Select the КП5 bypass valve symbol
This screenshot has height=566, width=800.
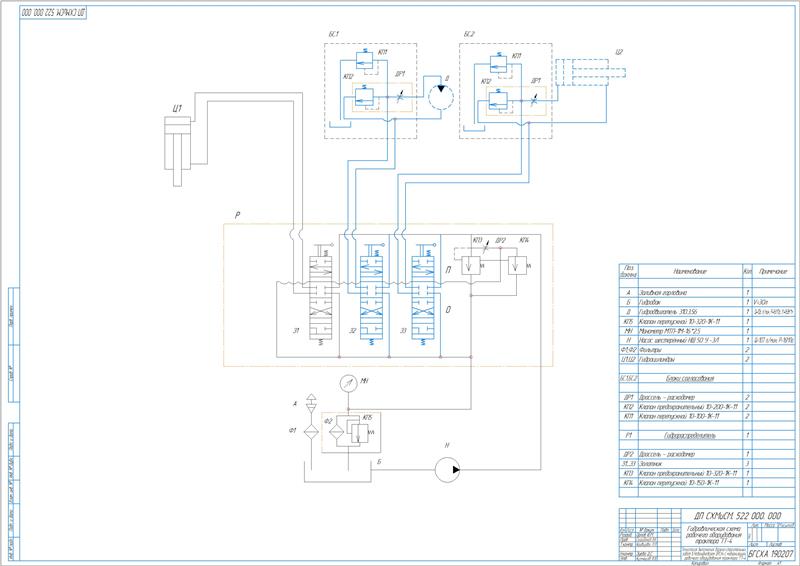tap(360, 431)
